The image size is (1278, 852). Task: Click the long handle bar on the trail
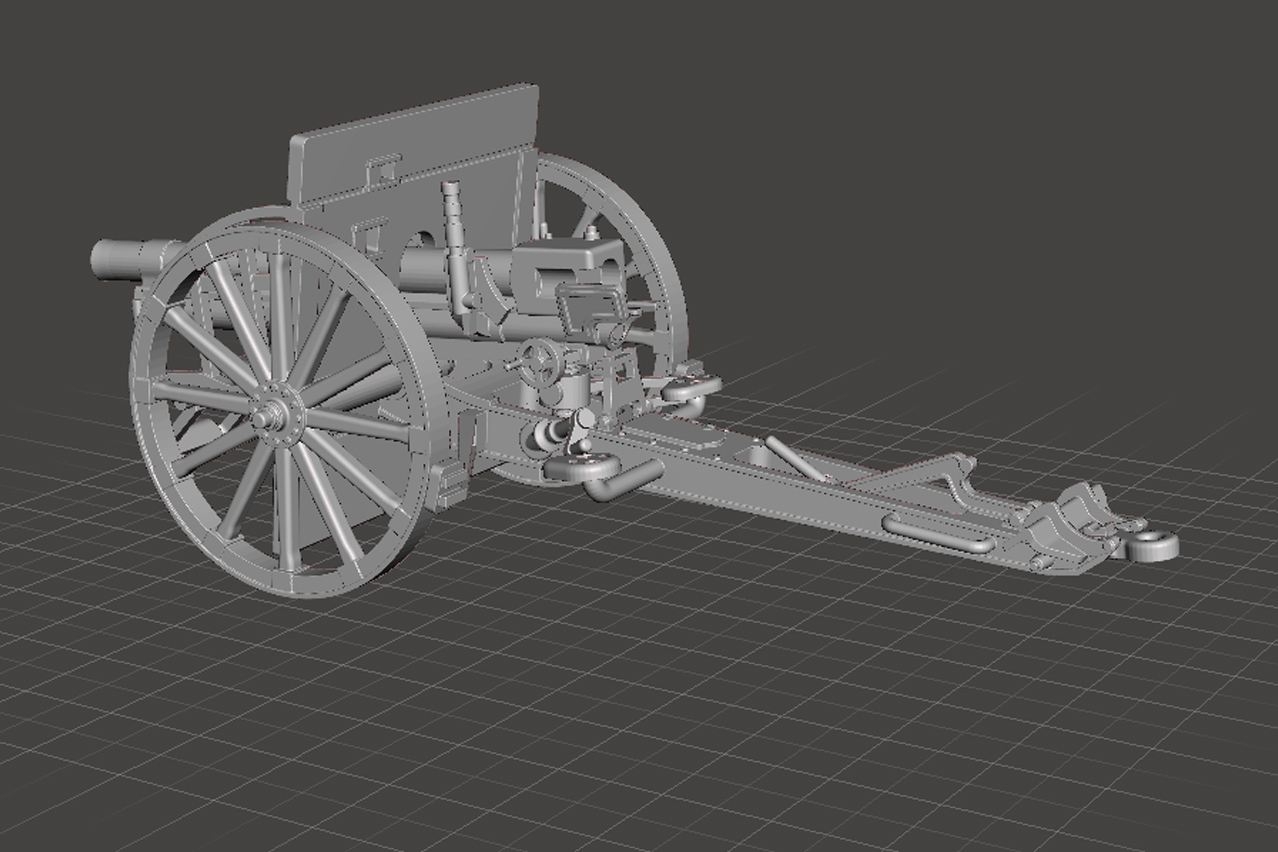(x=938, y=535)
